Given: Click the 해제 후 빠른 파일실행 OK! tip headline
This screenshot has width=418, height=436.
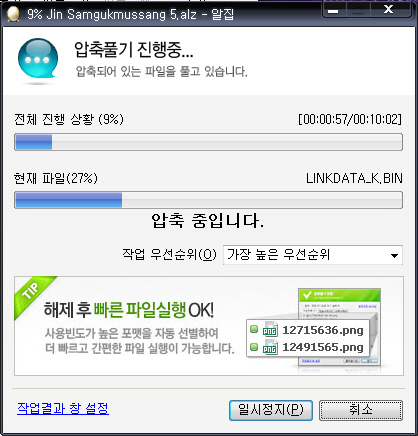Looking at the screenshot, I should [x=129, y=310].
